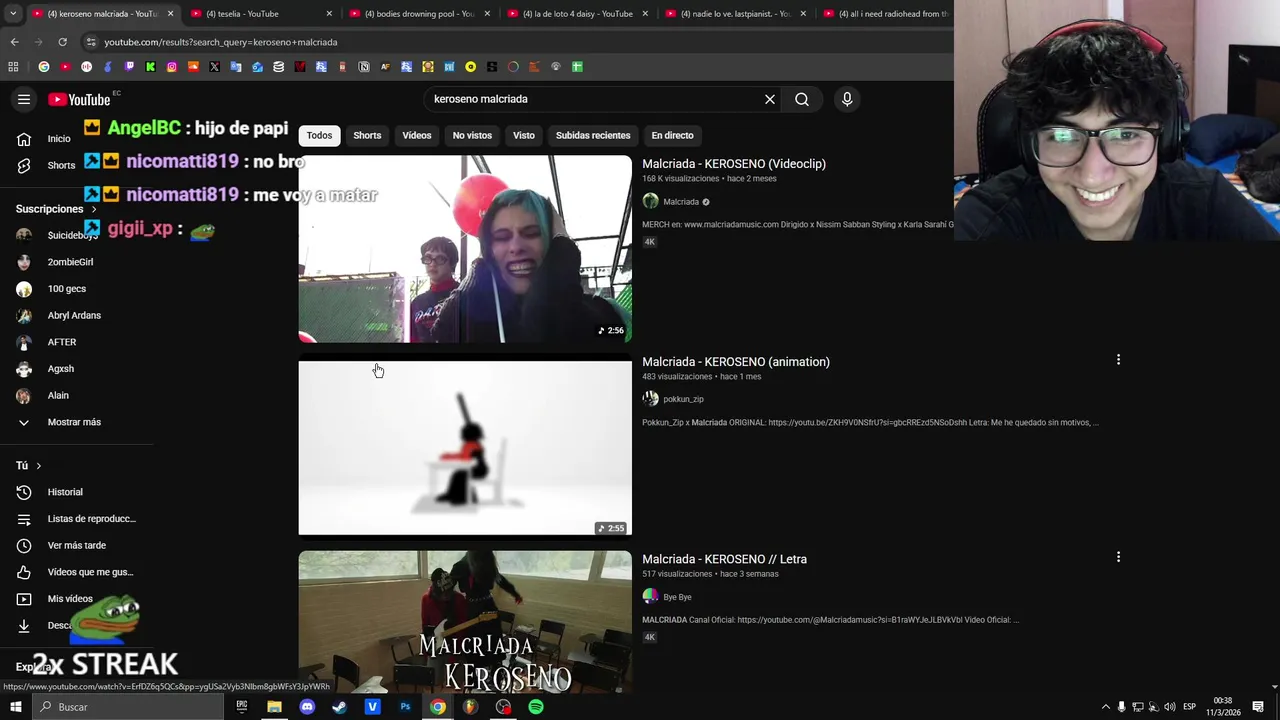Switch to nadie lo ve lastpianist tab
Viewport: 1280px width, 720px height.
coord(733,14)
